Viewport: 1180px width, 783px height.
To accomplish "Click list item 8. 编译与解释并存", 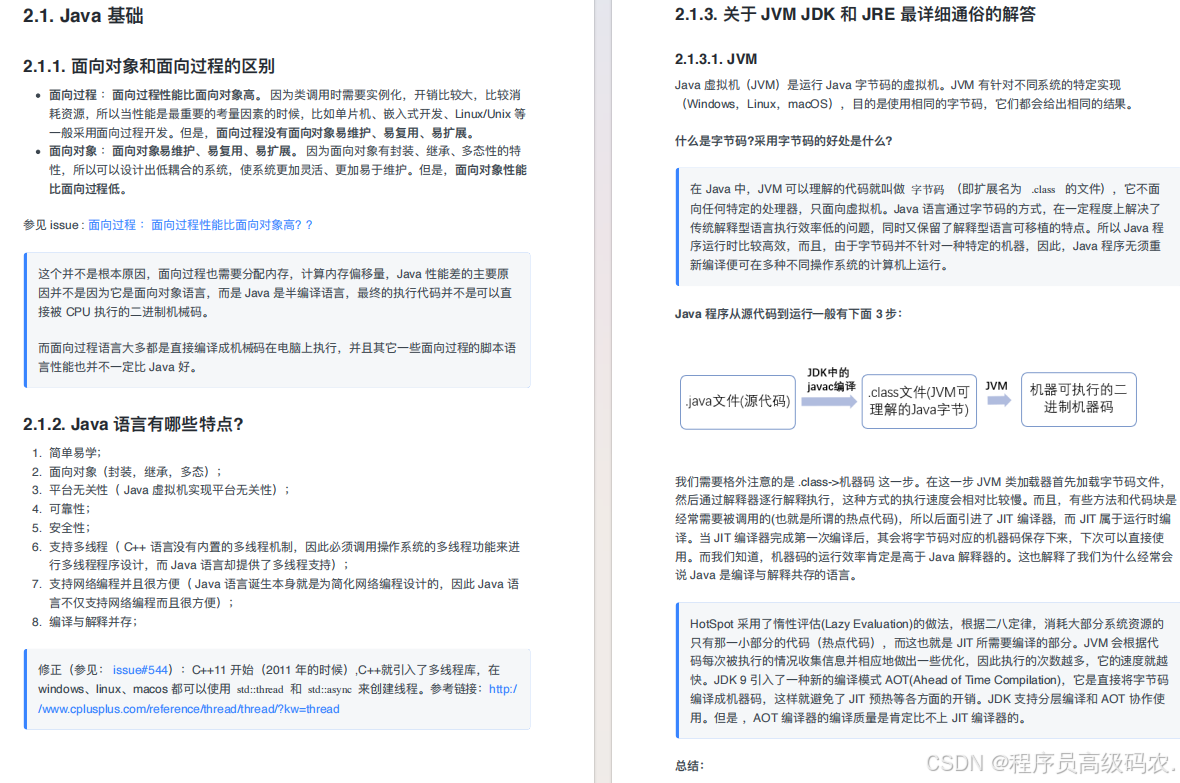I will (84, 622).
